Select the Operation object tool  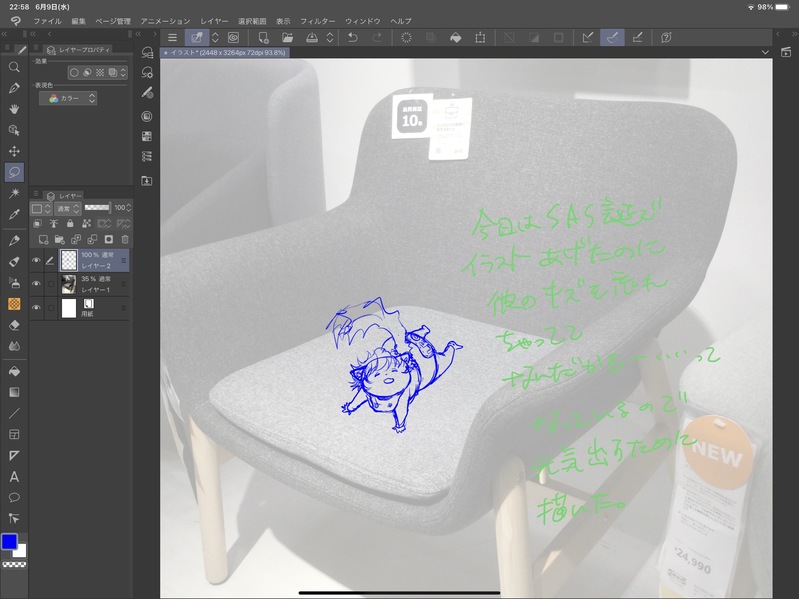14,130
